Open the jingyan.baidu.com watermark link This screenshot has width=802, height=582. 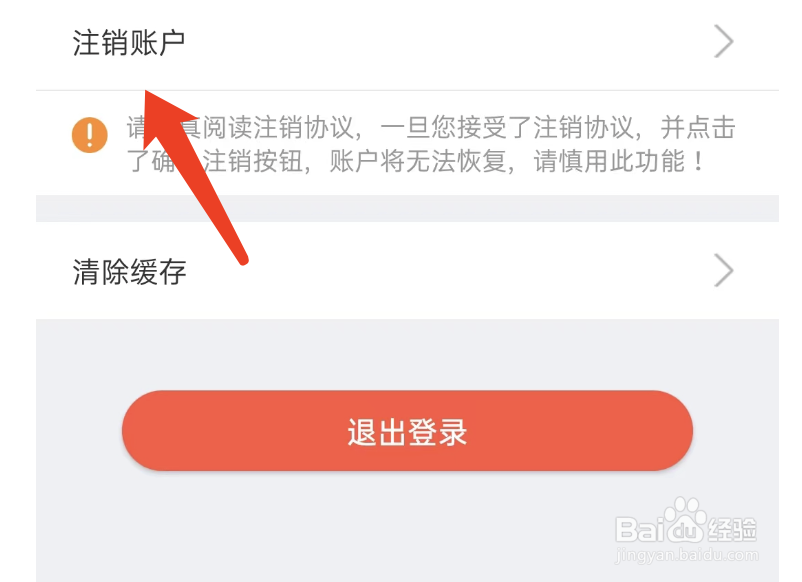coord(687,554)
